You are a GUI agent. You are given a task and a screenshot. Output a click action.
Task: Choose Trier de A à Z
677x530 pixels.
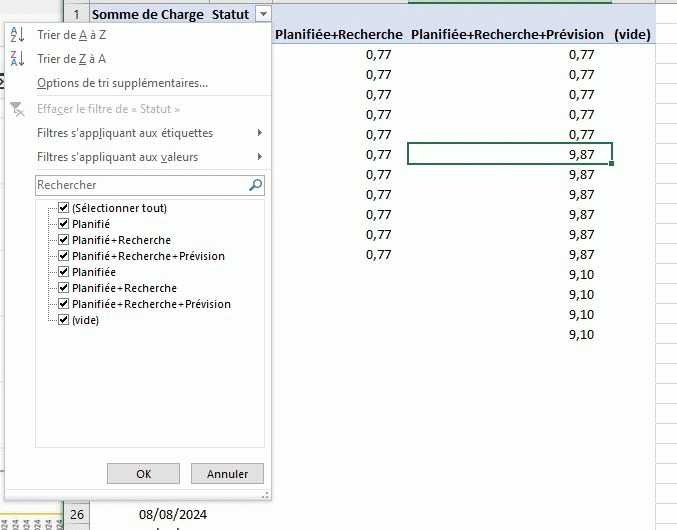point(71,35)
